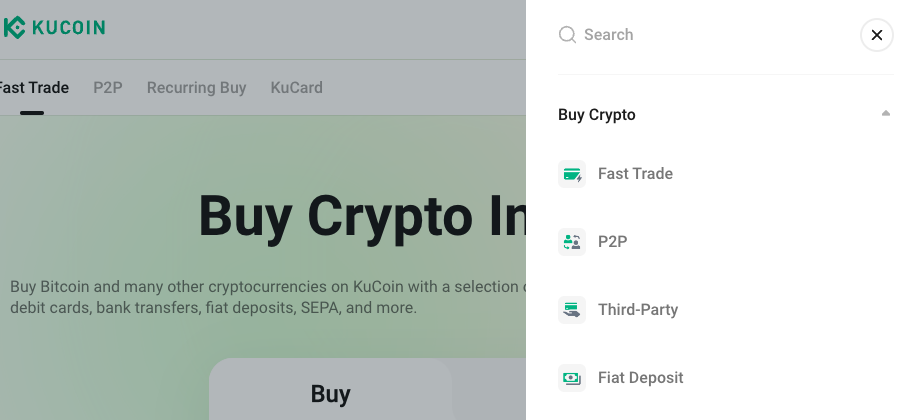Image resolution: width=924 pixels, height=420 pixels.
Task: Click the Fast Trade card icon in side menu
Action: point(572,174)
